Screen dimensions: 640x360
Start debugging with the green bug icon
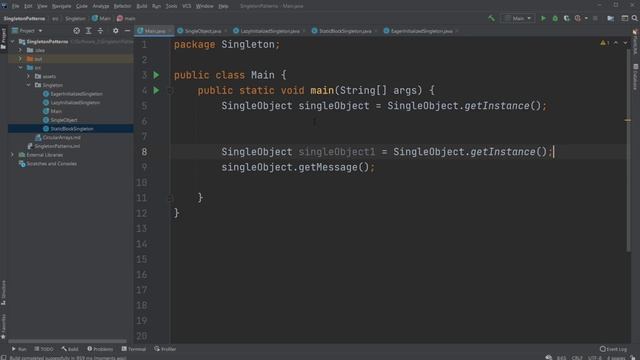555,18
